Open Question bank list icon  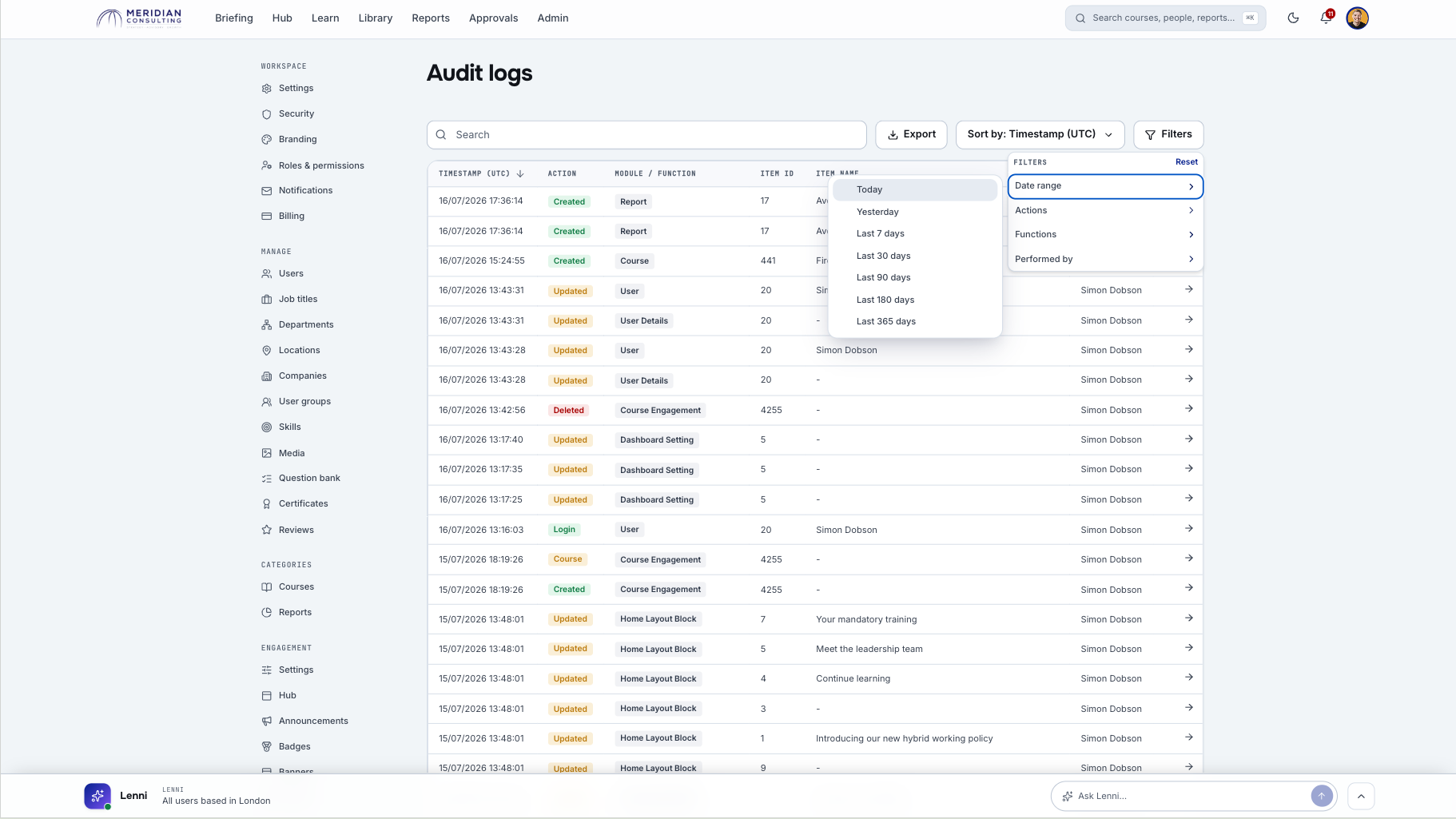(x=267, y=479)
